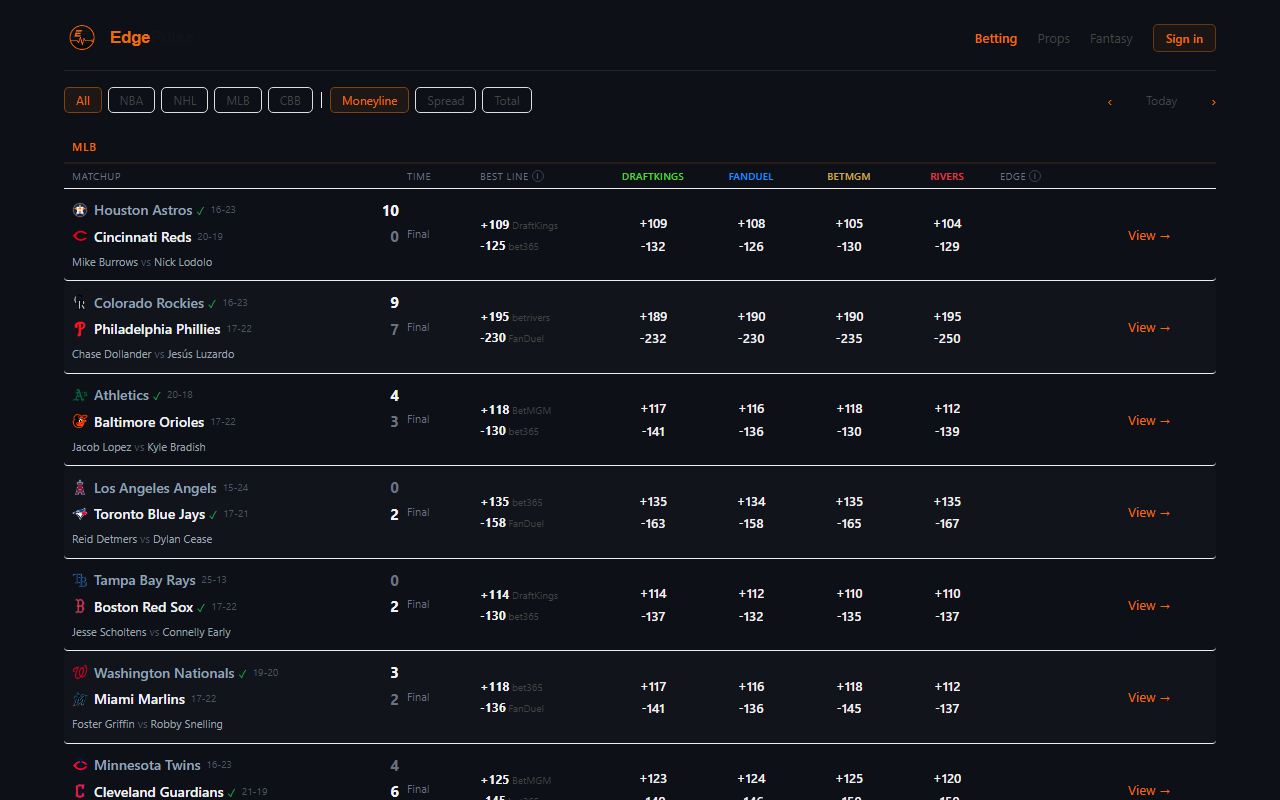Click the Astros +109 DraftKings column odds
The image size is (1280, 800).
(x=653, y=224)
